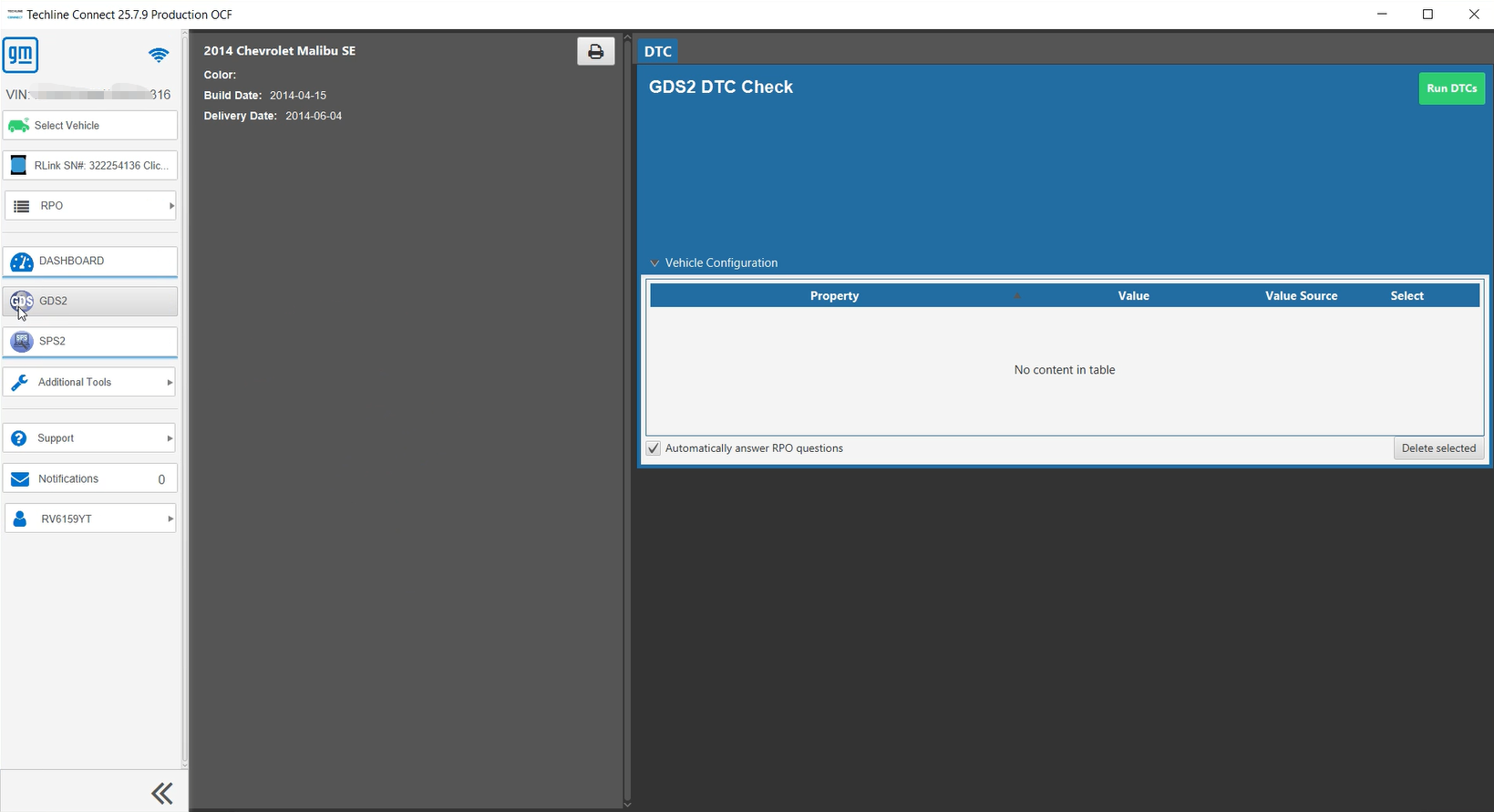This screenshot has width=1494, height=812.
Task: Expand the Additional Tools submenu
Action: click(89, 382)
